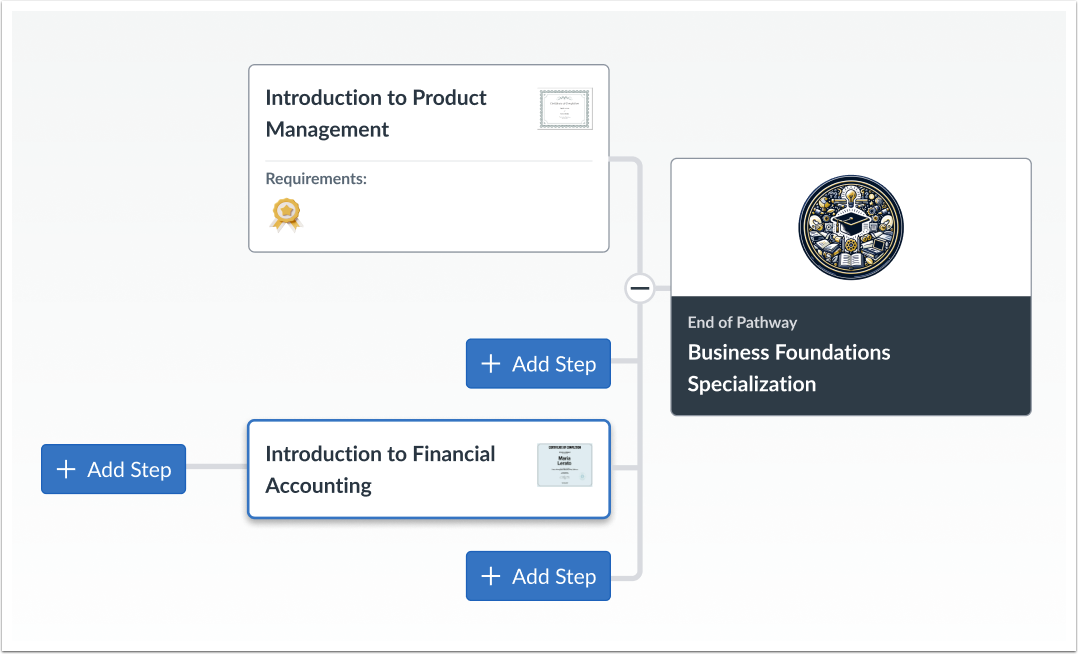Viewport: 1078px width, 654px height.
Task: Click the plus icon on the upper Add Step button
Action: [x=490, y=363]
